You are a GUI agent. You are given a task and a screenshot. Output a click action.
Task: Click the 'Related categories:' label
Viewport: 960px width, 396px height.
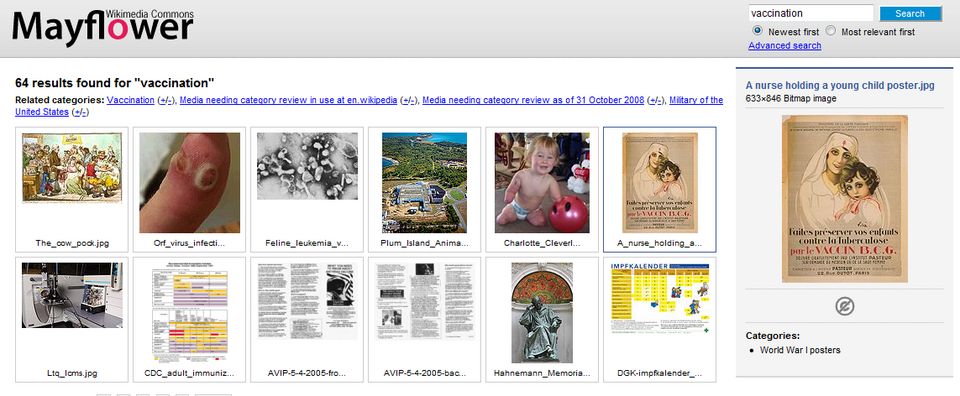pyautogui.click(x=59, y=100)
